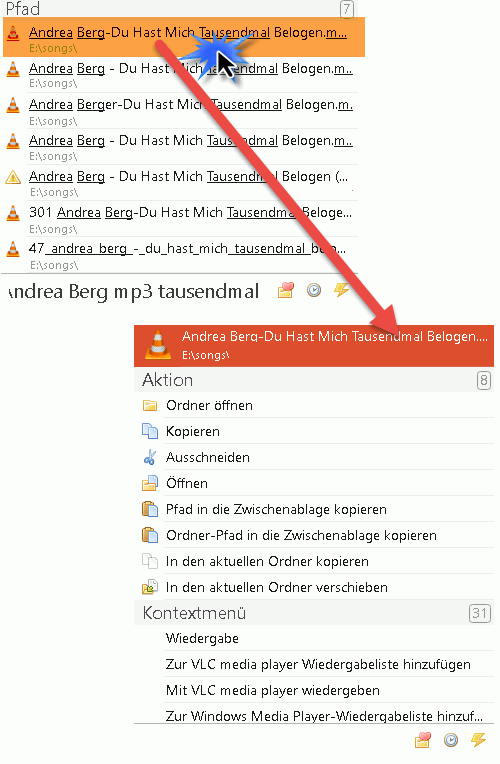Screen dimensions: 500x764
Task: Click the bottom-right lightning bolt icon
Action: tap(478, 740)
